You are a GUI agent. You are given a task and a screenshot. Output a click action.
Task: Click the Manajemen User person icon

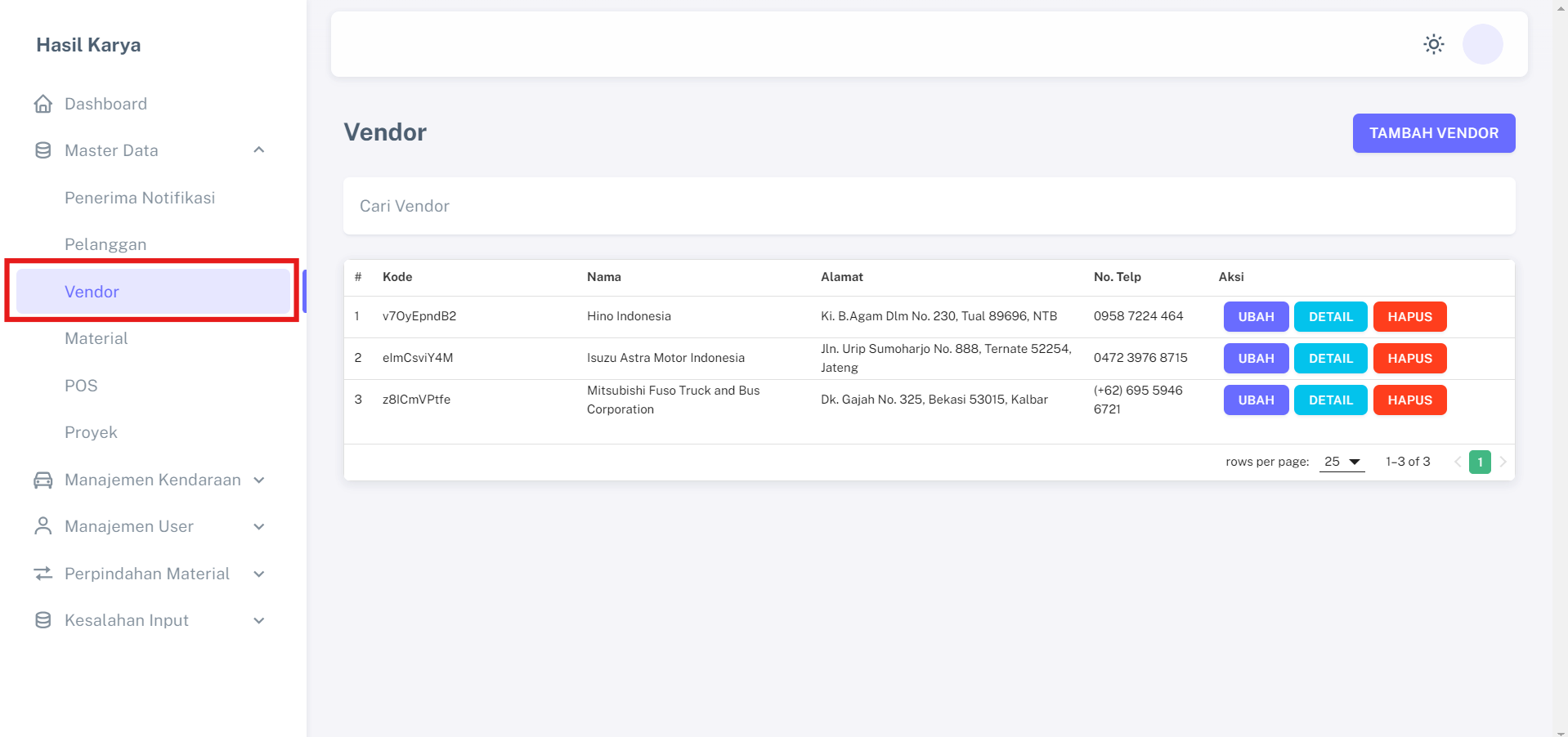pyautogui.click(x=43, y=526)
